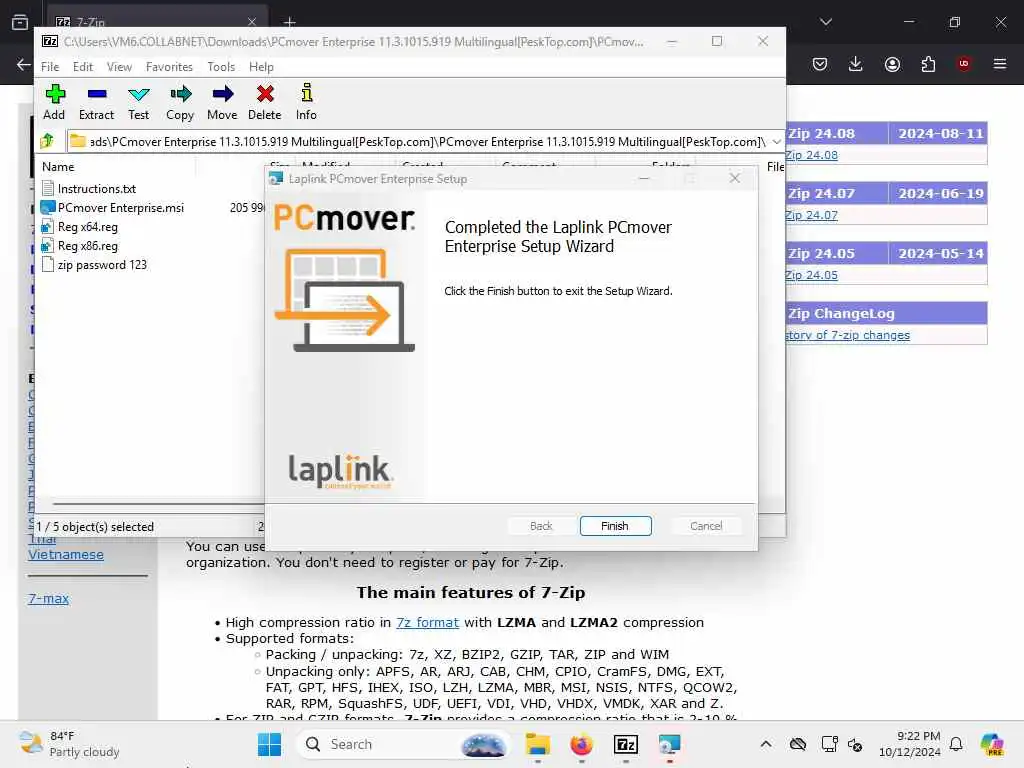Open the Copilot icon in taskbar

tap(992, 744)
